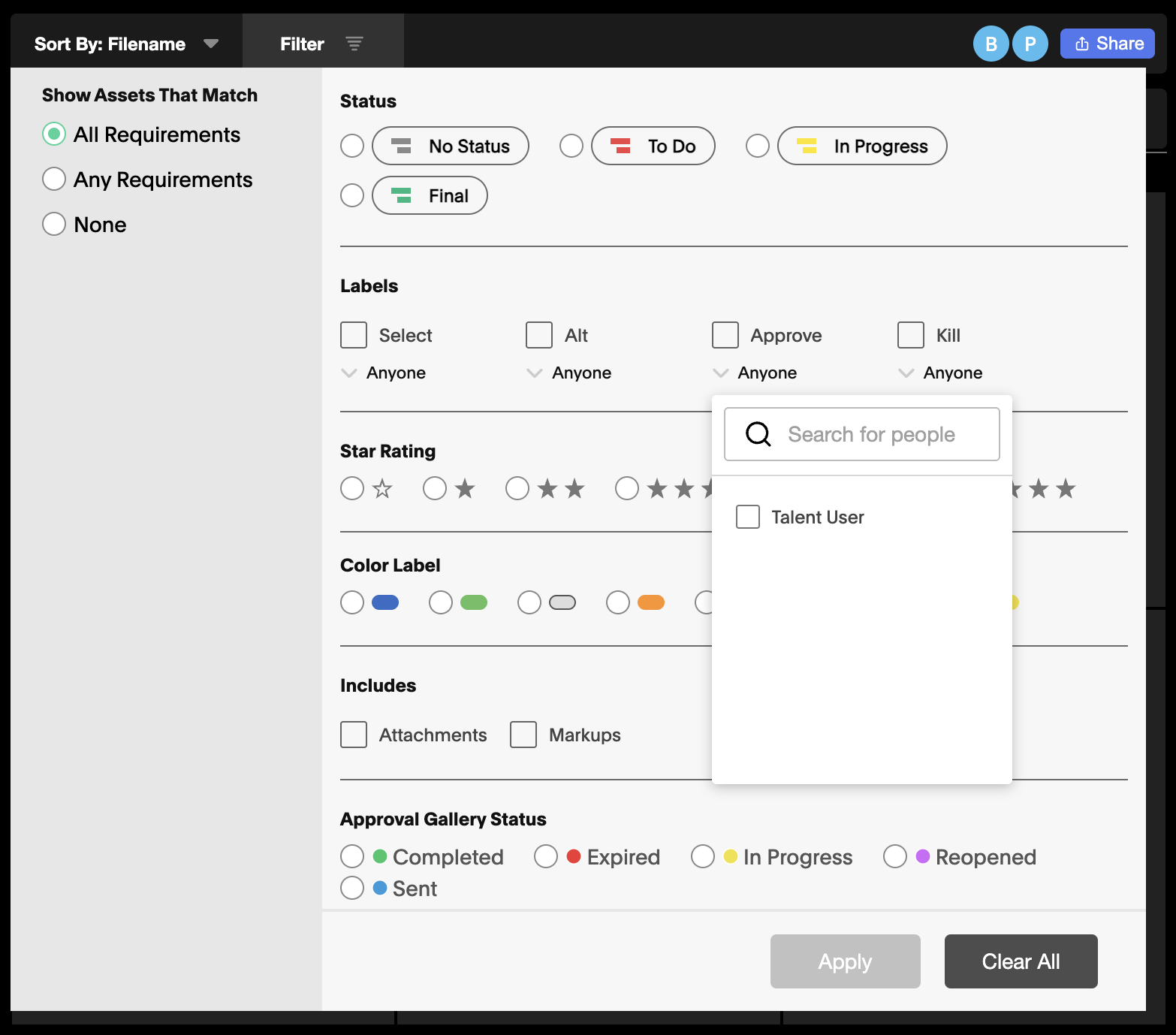Click the filter funnel icon
The height and width of the screenshot is (1035, 1176).
[354, 44]
